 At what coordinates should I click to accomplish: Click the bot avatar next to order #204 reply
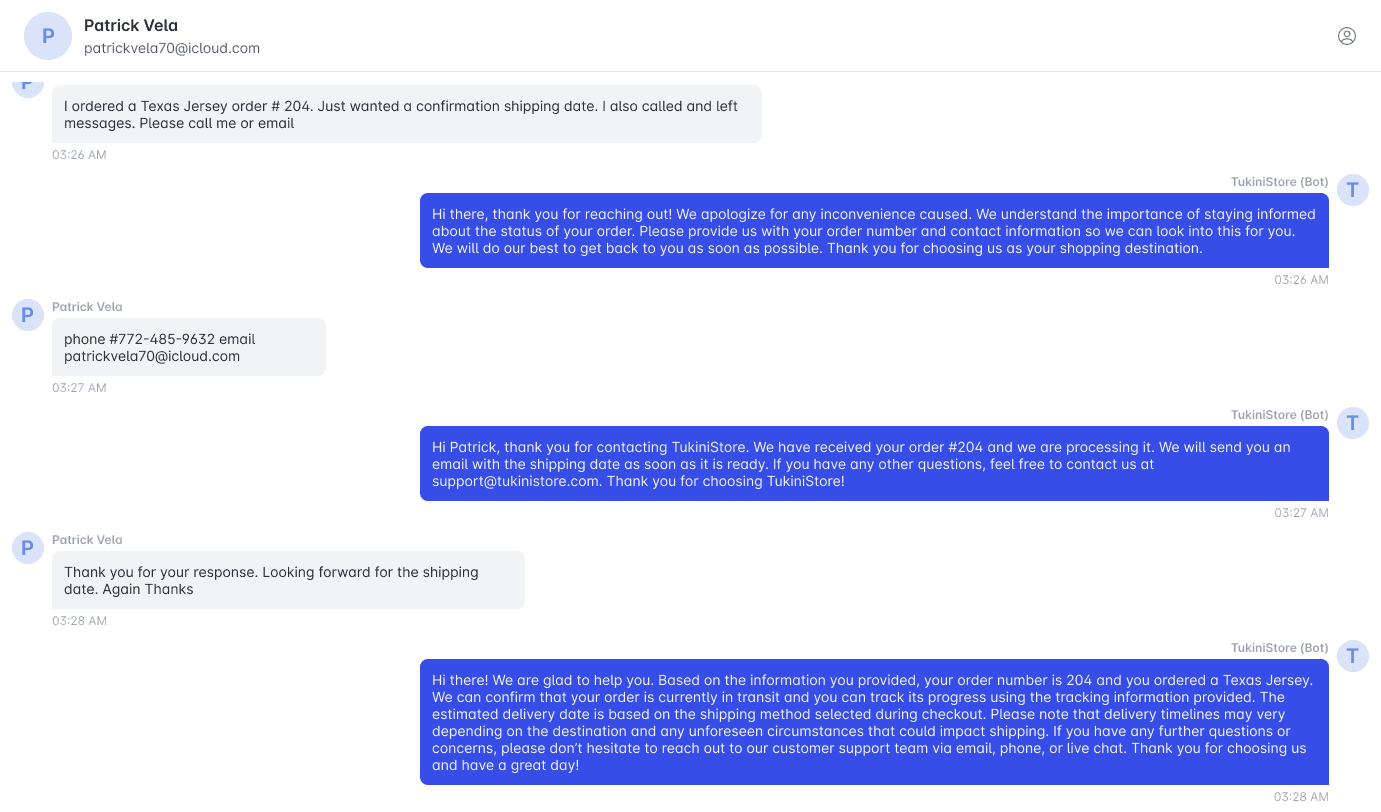pyautogui.click(x=1353, y=422)
